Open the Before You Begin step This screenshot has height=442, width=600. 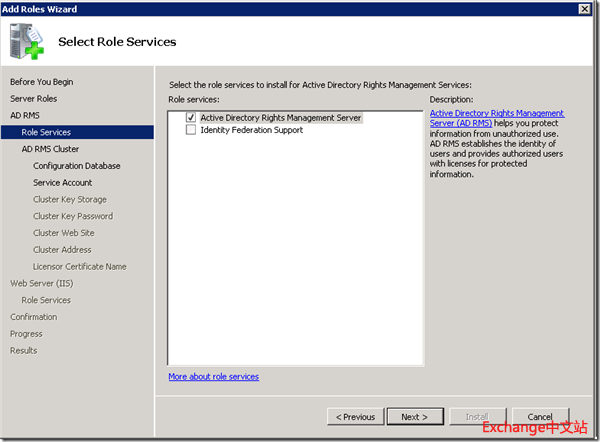[41, 82]
